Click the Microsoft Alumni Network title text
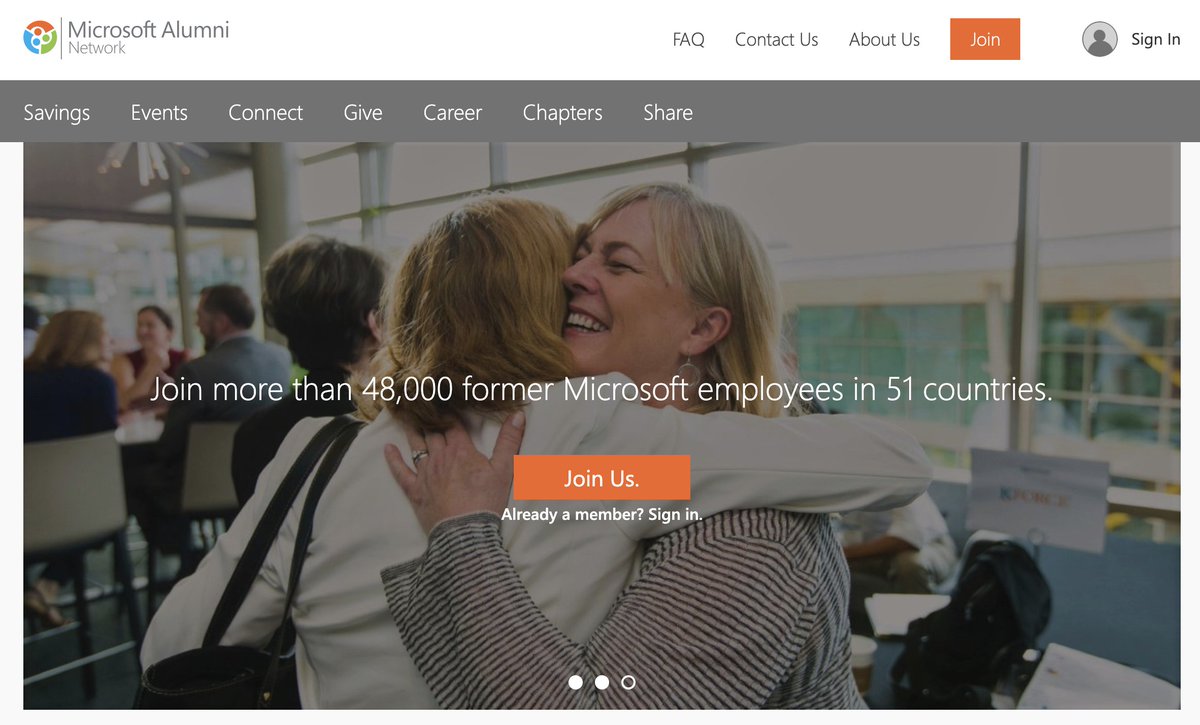Image resolution: width=1200 pixels, height=725 pixels. coord(148,36)
